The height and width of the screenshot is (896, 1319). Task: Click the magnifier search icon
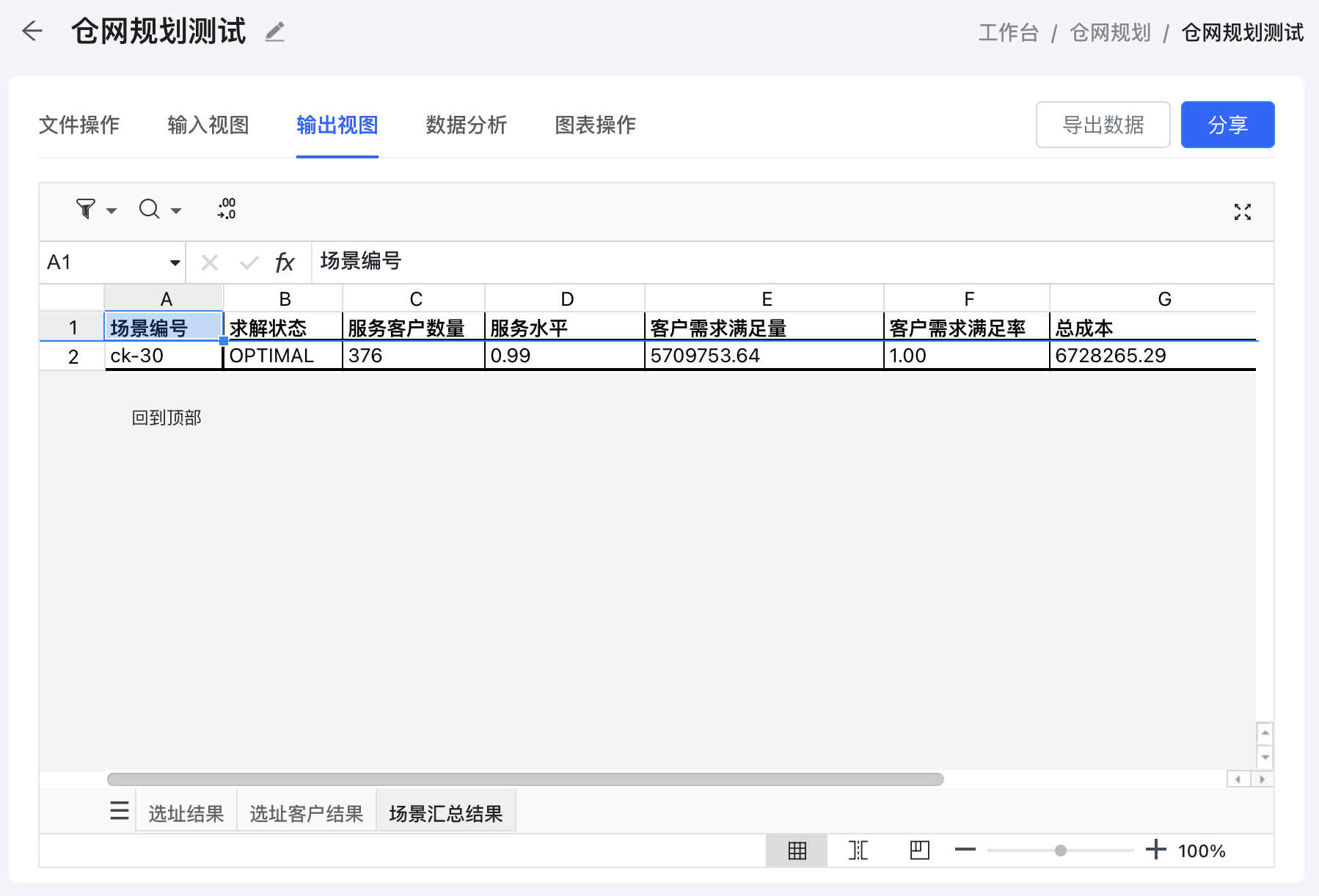[149, 210]
